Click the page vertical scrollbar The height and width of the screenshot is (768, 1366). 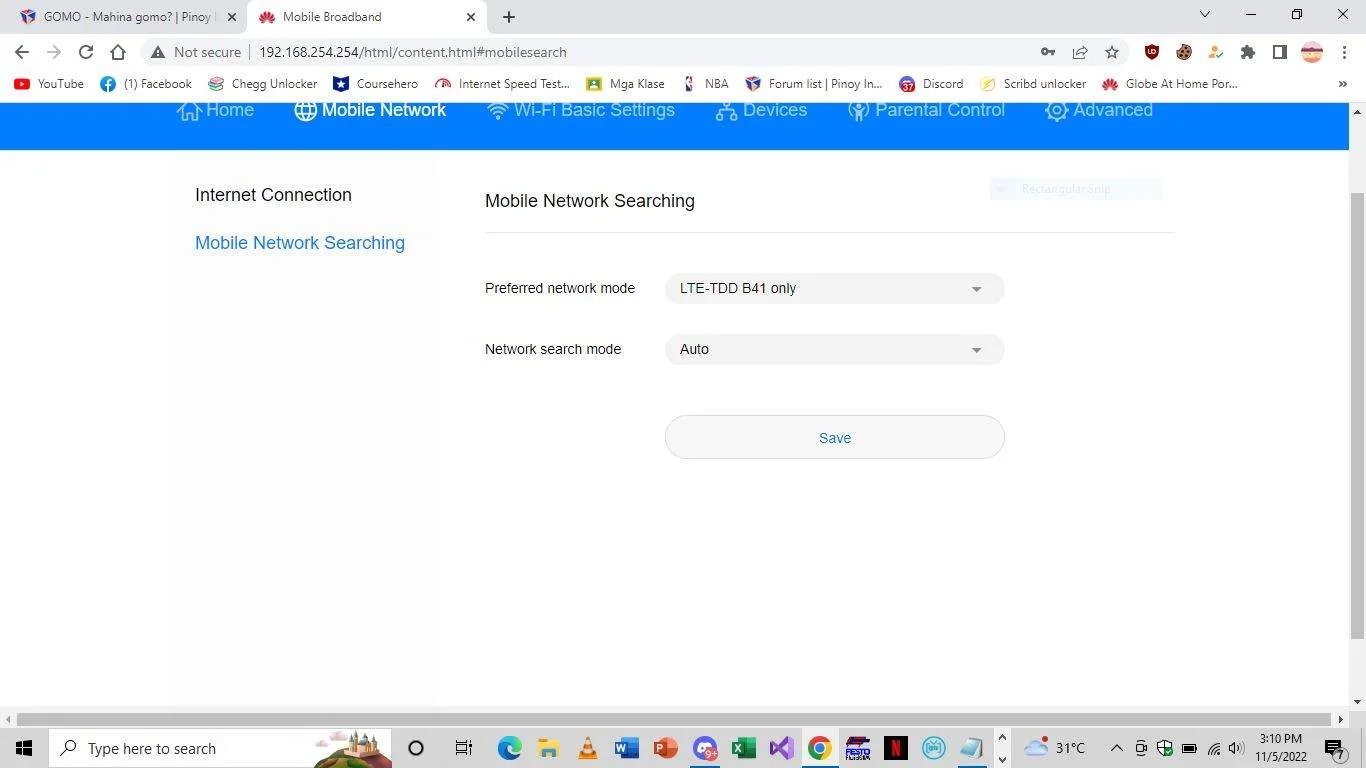tap(1357, 415)
